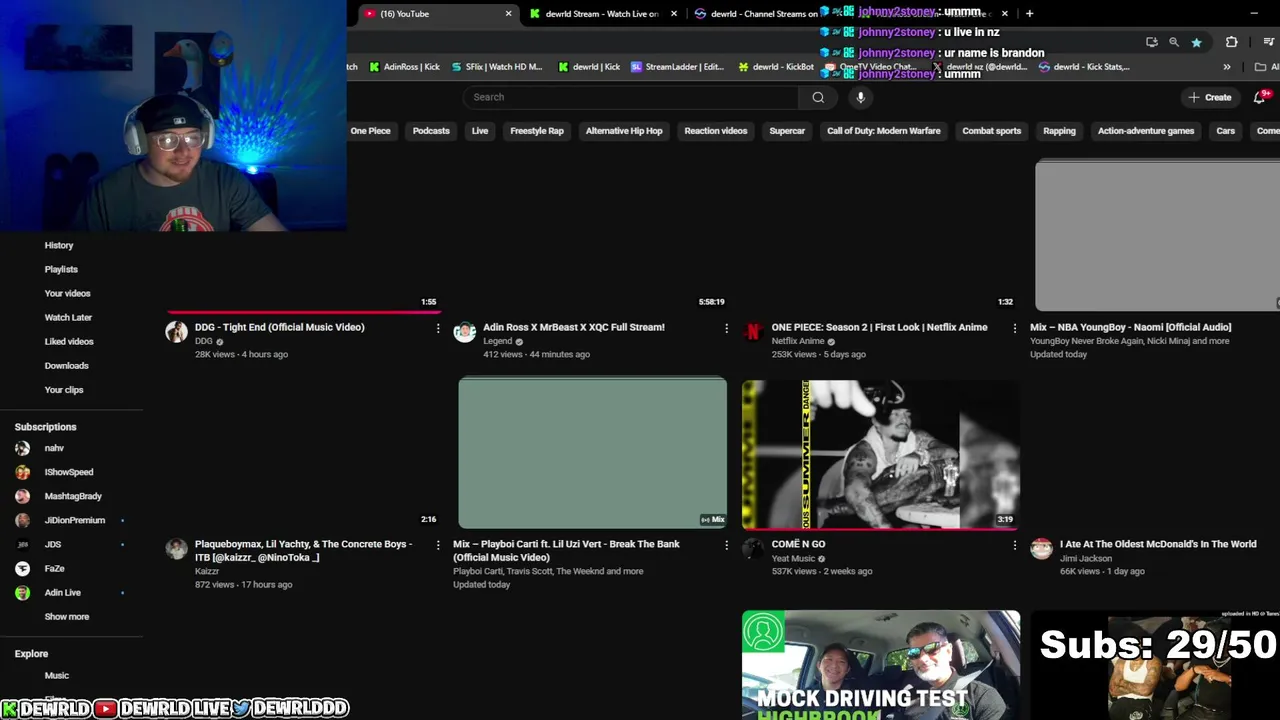Show hidden bookmarks with the overflow chevron
This screenshot has width=1280, height=720.
point(1227,67)
